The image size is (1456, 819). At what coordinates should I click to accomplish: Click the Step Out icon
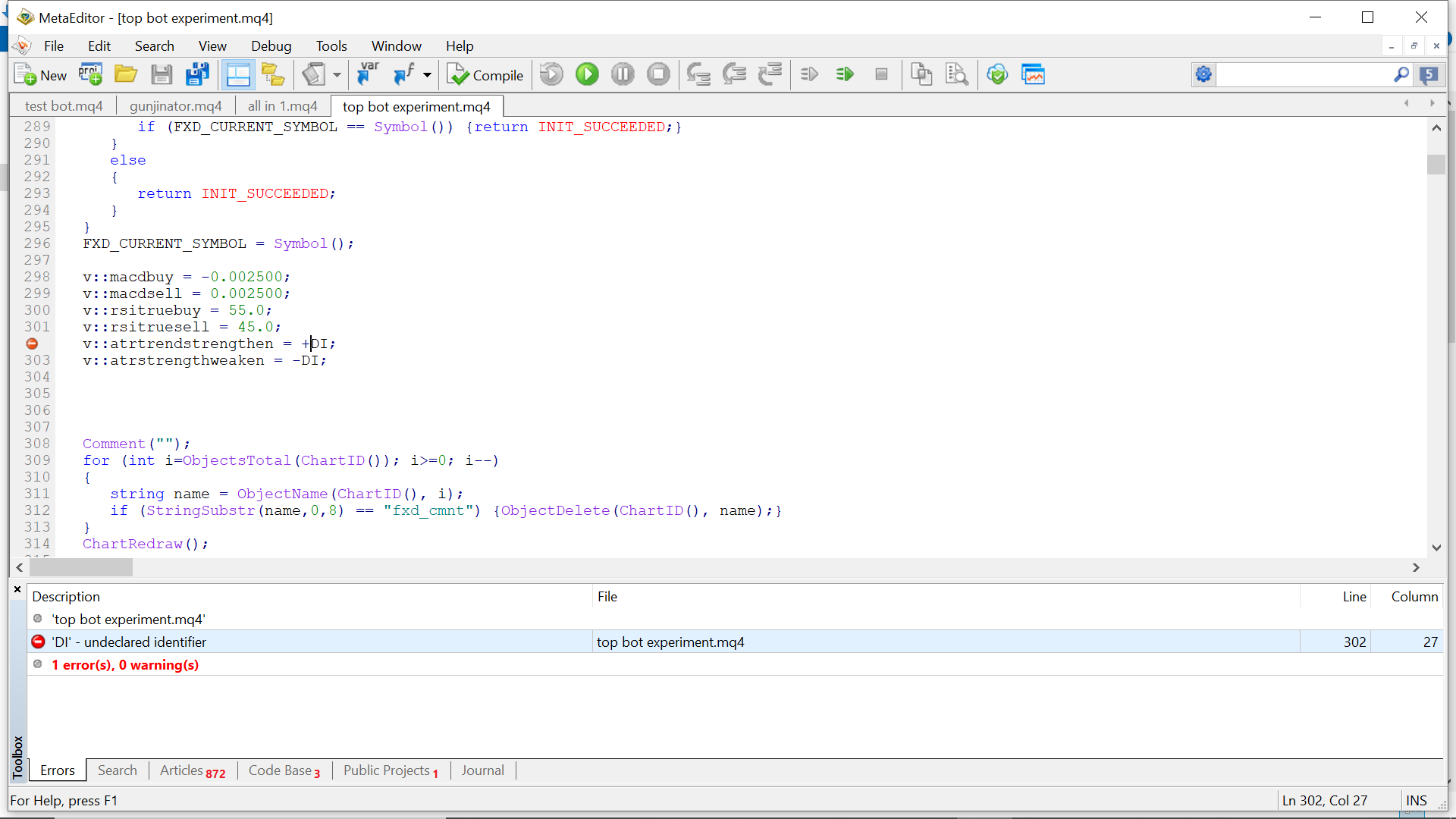coord(770,75)
